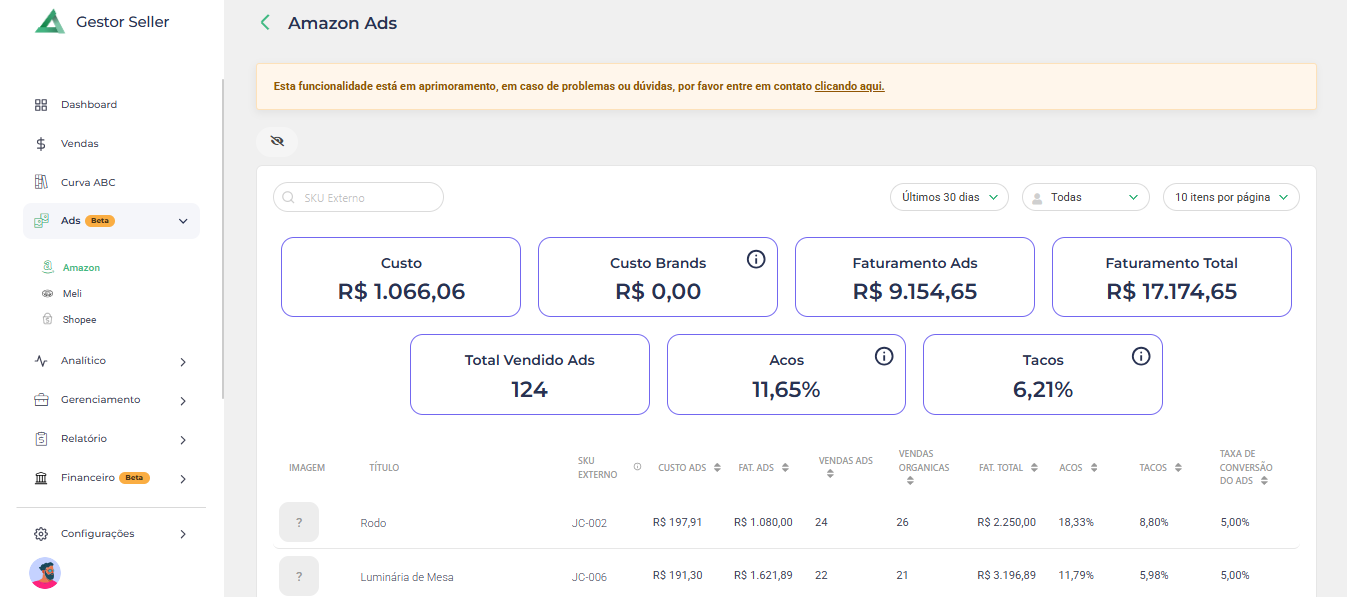Screen dimensions: 1347x597
Task: Click the 'clicando aqui' contact link
Action: coord(849,87)
